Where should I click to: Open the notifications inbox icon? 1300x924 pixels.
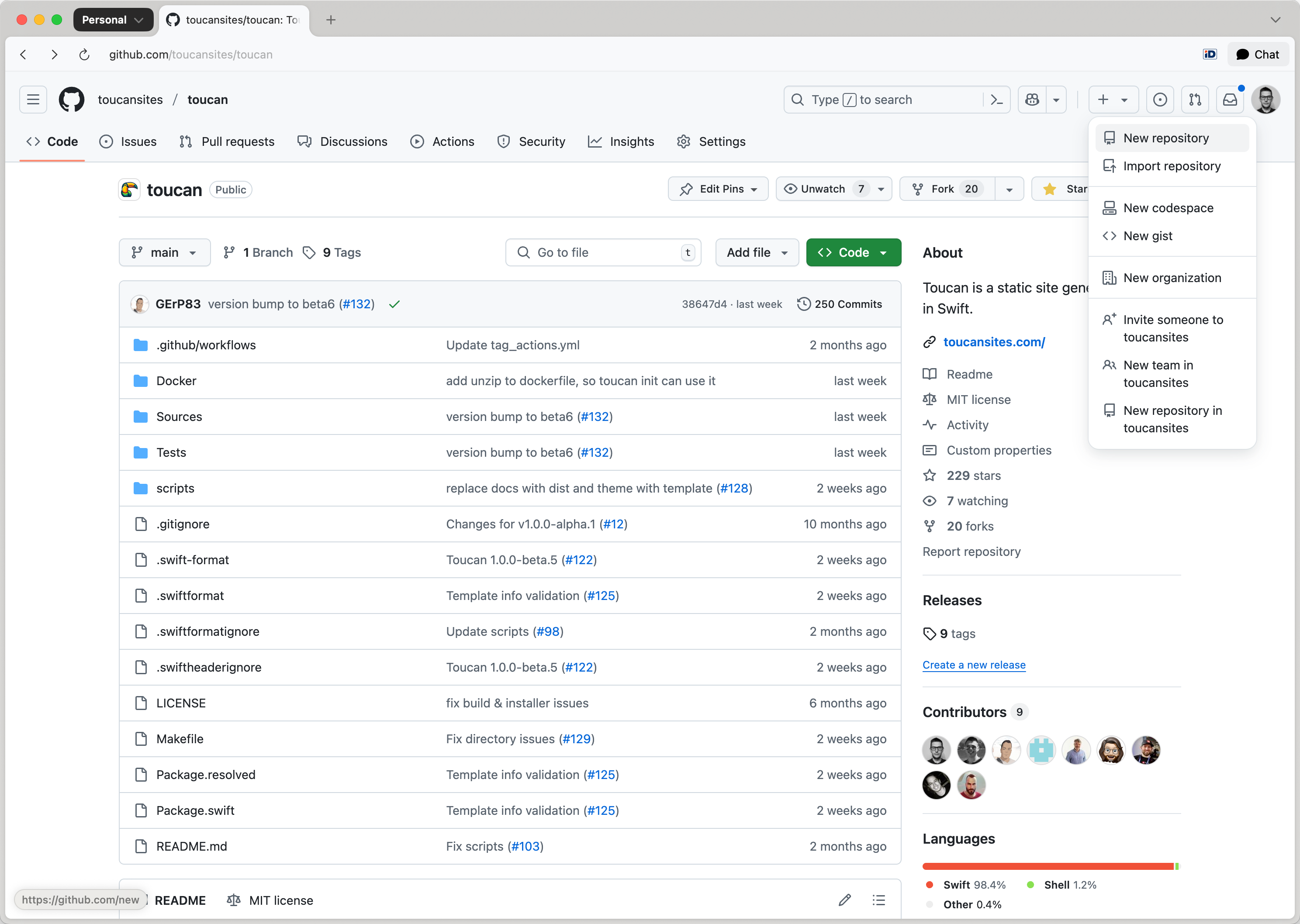point(1231,99)
